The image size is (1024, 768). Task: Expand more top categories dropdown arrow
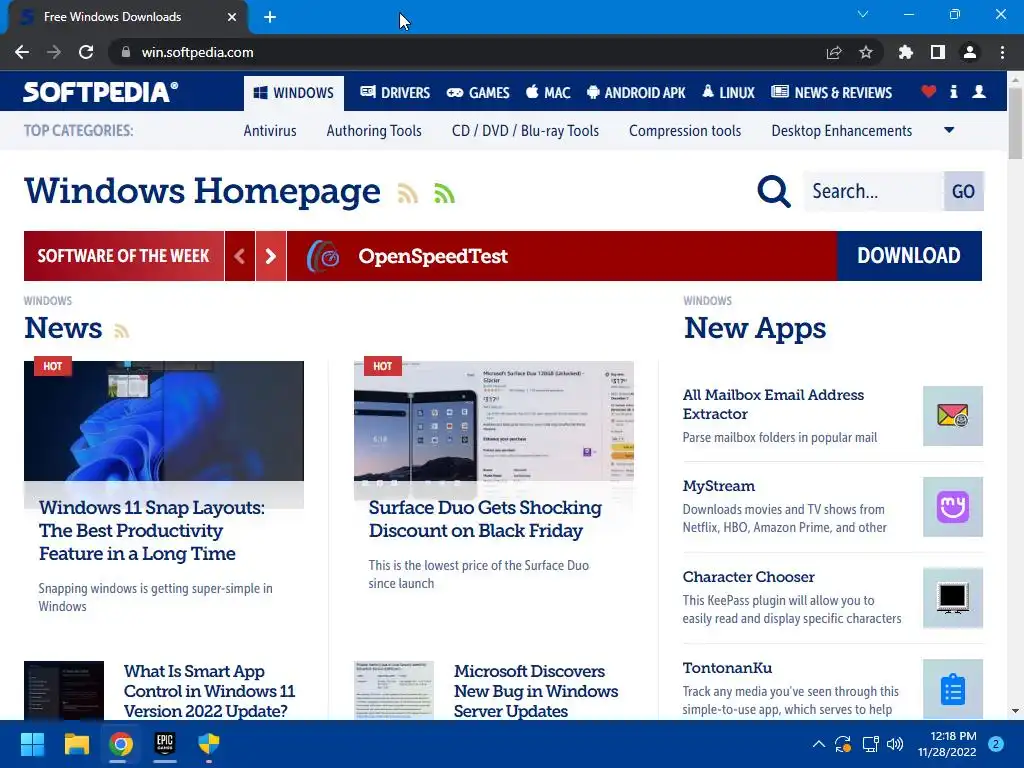pos(949,130)
